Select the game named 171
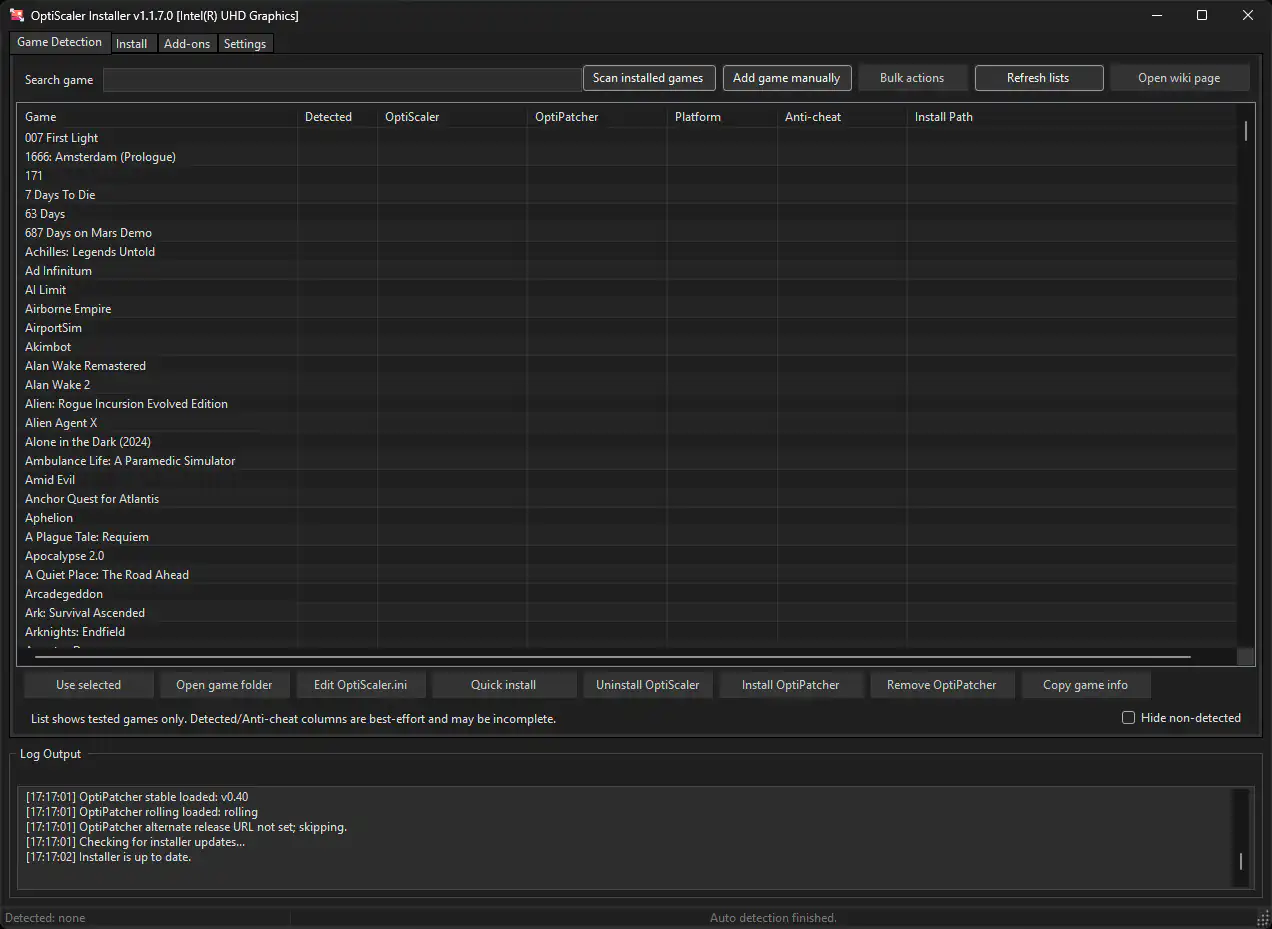The image size is (1272, 929). (627, 176)
